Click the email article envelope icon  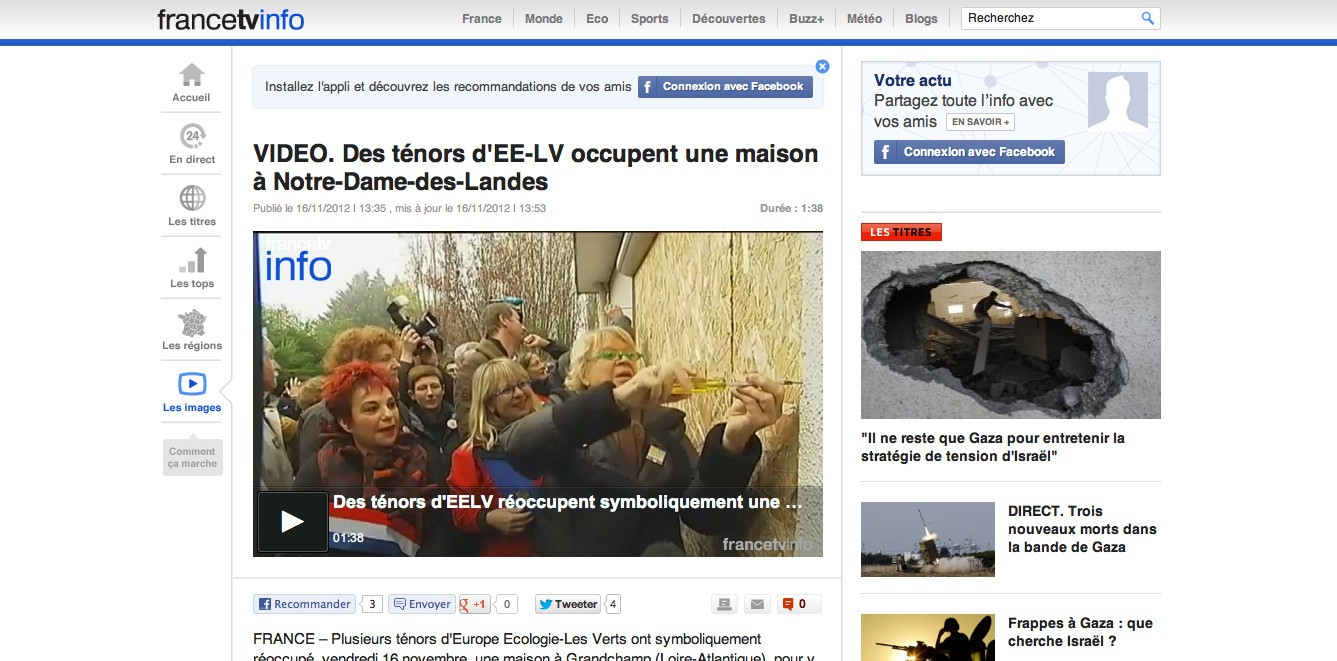click(757, 604)
